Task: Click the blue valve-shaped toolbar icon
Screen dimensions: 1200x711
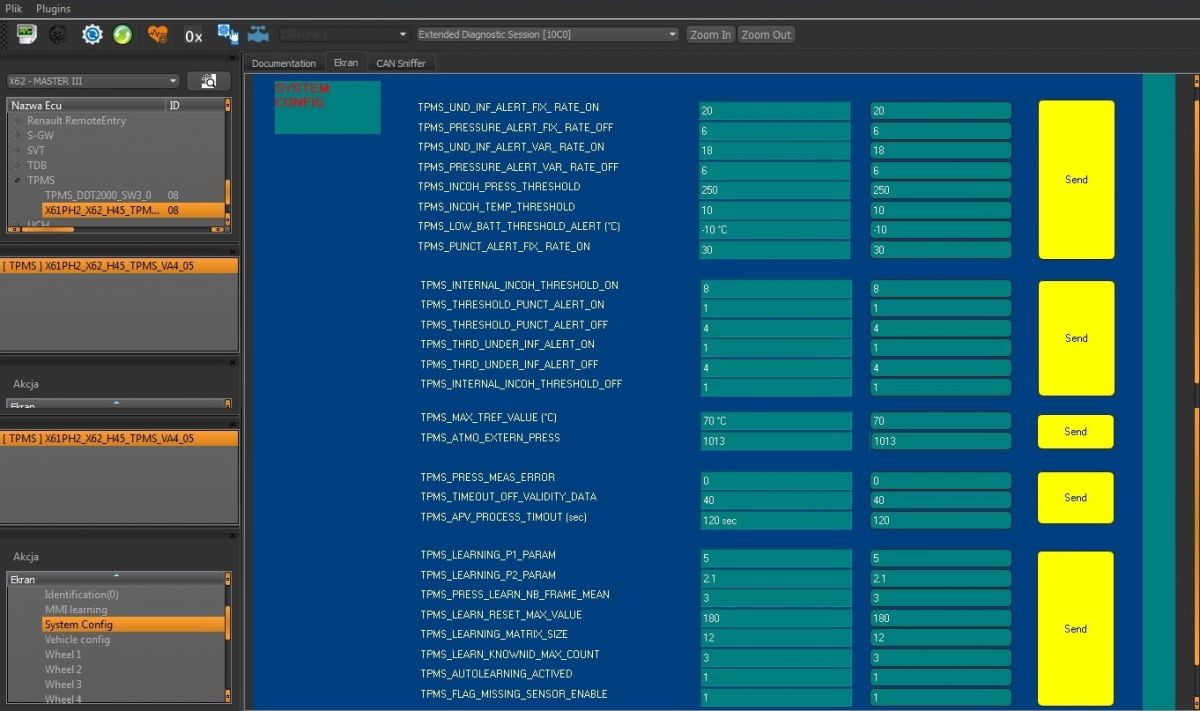Action: [258, 35]
